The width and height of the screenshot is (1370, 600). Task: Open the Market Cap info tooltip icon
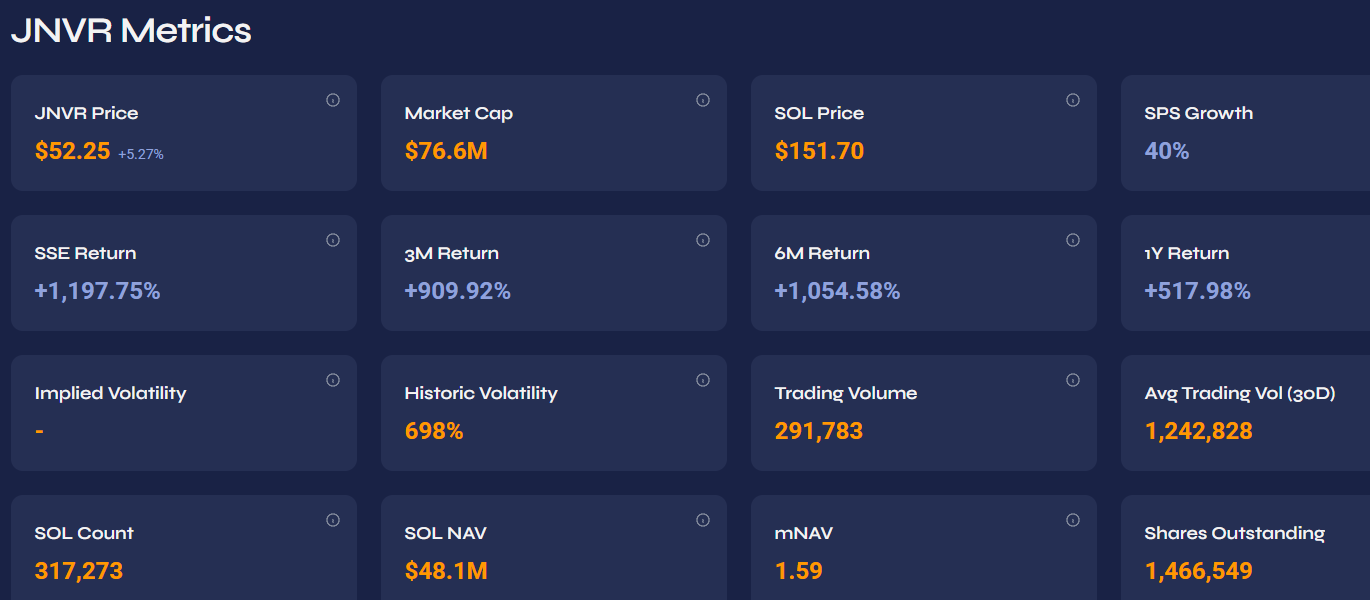703,100
